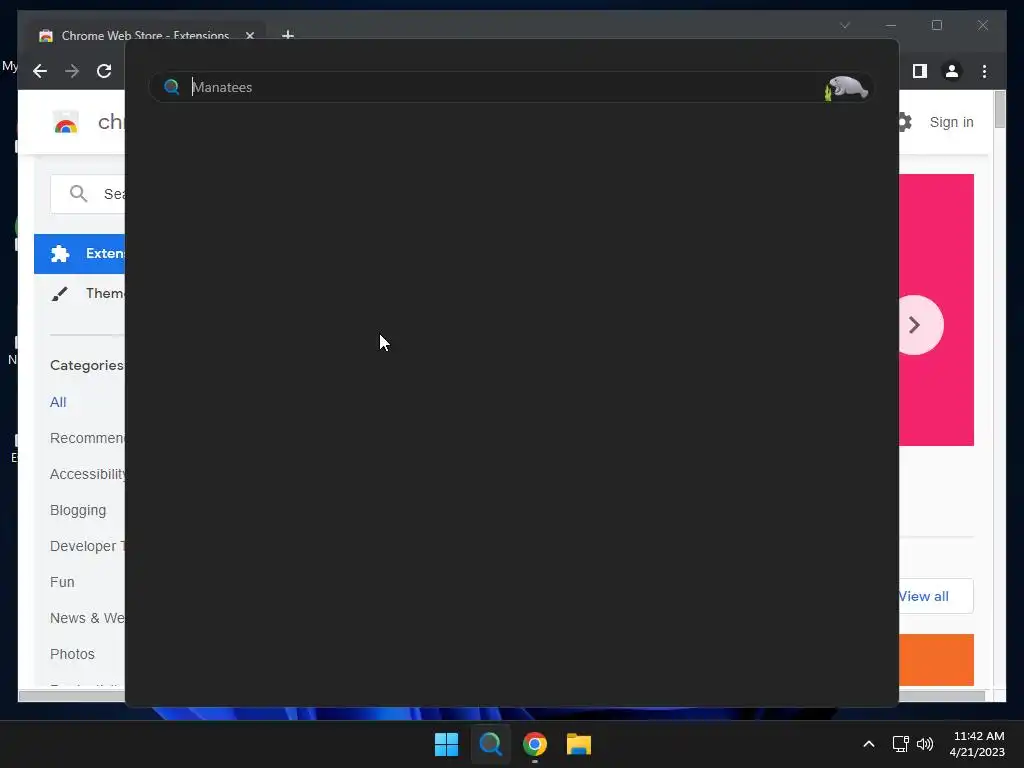This screenshot has width=1024, height=768.
Task: Choose the Accessibility category
Action: pos(87,474)
